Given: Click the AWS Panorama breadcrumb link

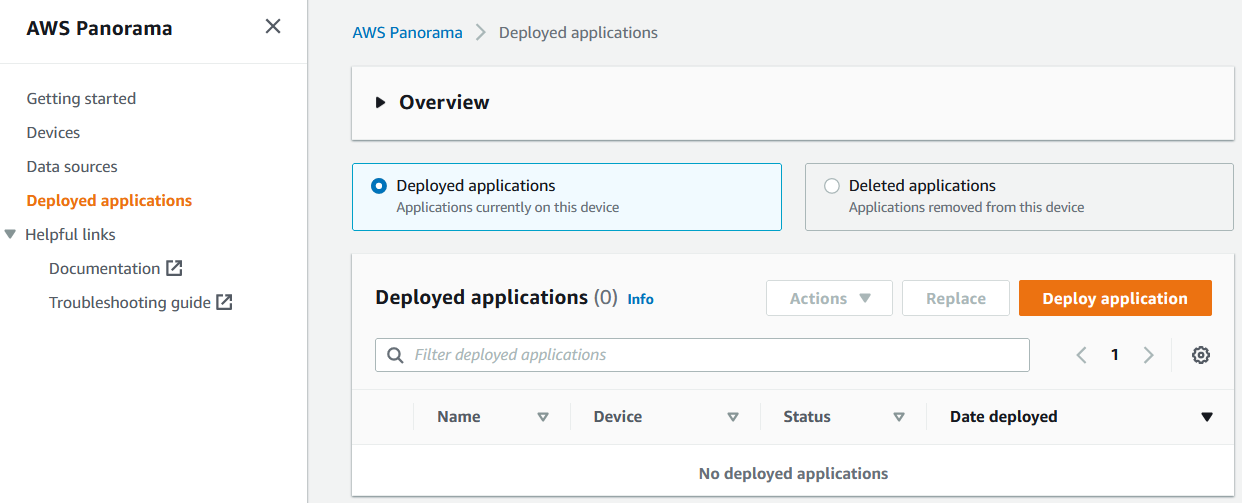Looking at the screenshot, I should (x=407, y=32).
